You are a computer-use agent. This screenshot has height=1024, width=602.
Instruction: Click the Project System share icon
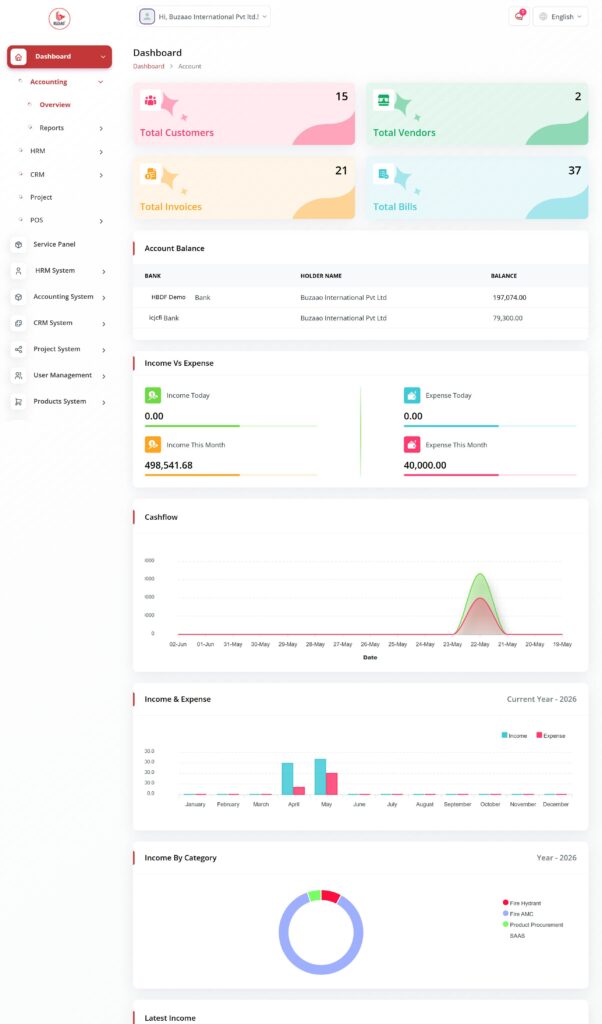(x=18, y=349)
